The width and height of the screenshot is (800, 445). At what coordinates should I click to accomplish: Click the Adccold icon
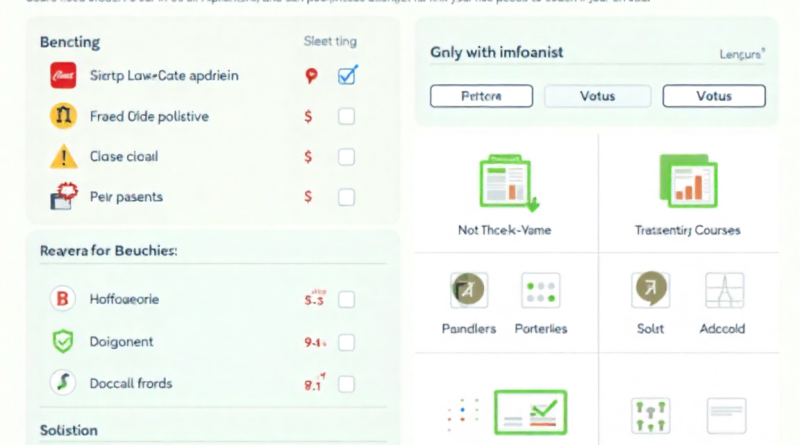[x=722, y=290]
